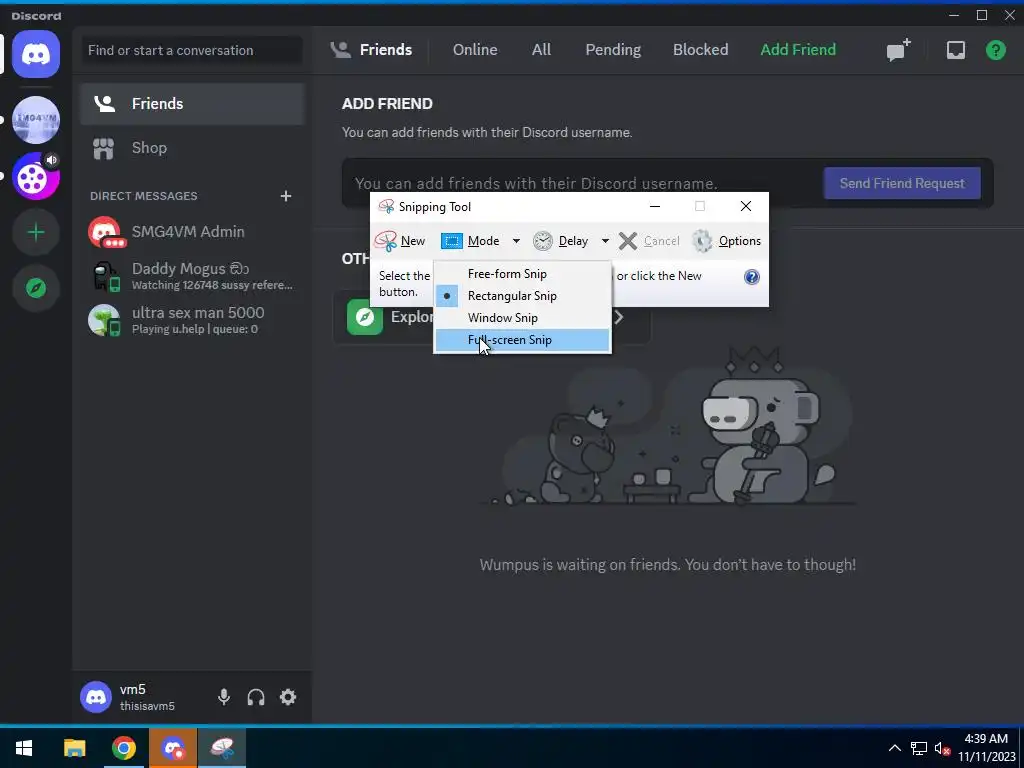
Task: Click the Discord taskbar icon
Action: pos(173,748)
